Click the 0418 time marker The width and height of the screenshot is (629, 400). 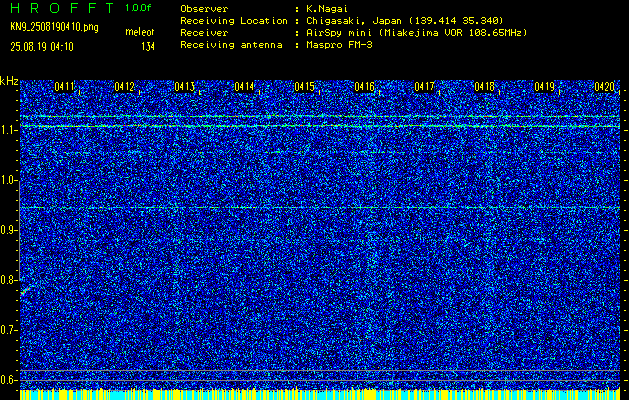click(x=485, y=87)
